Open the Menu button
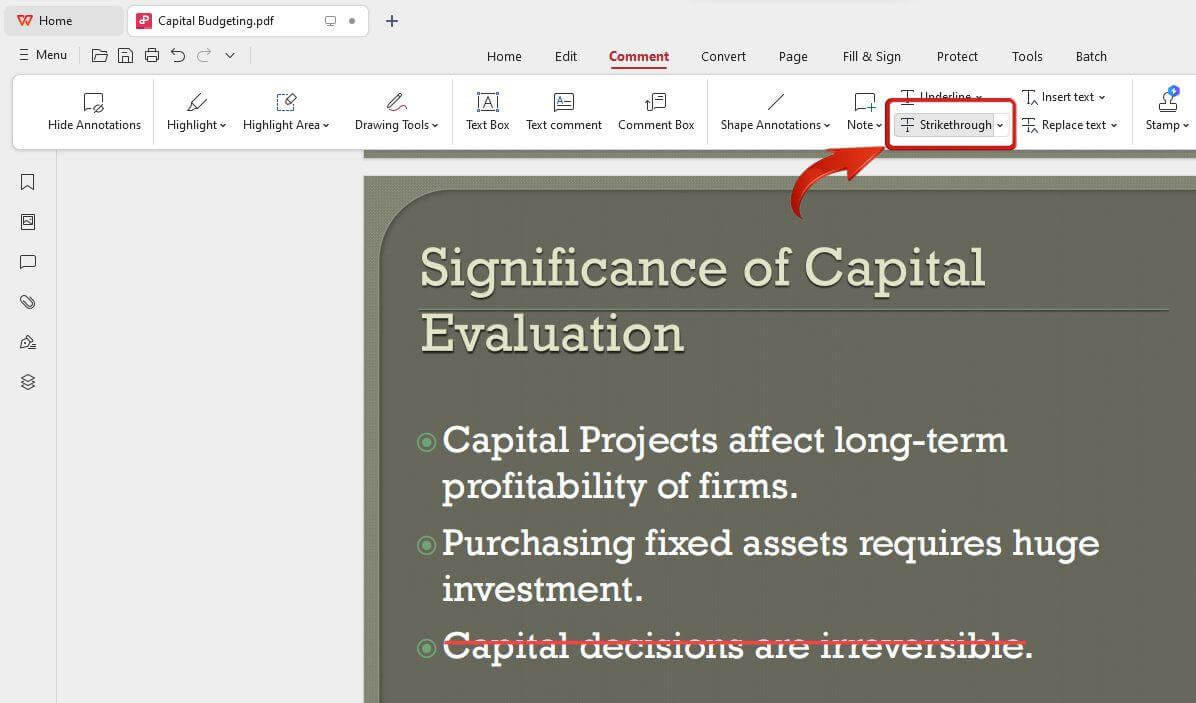 tap(42, 55)
